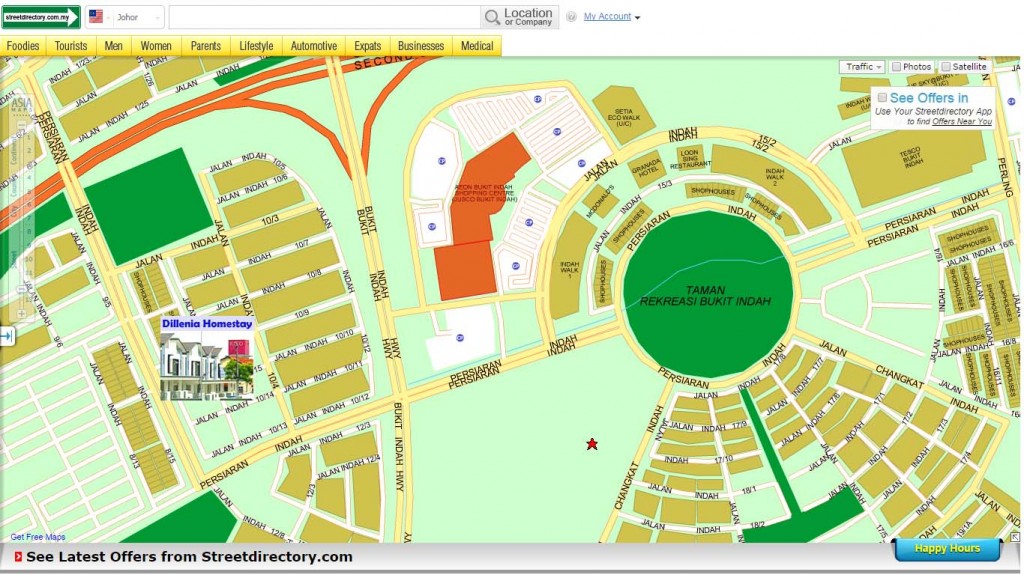
Task: Click the red star map marker
Action: [x=592, y=444]
